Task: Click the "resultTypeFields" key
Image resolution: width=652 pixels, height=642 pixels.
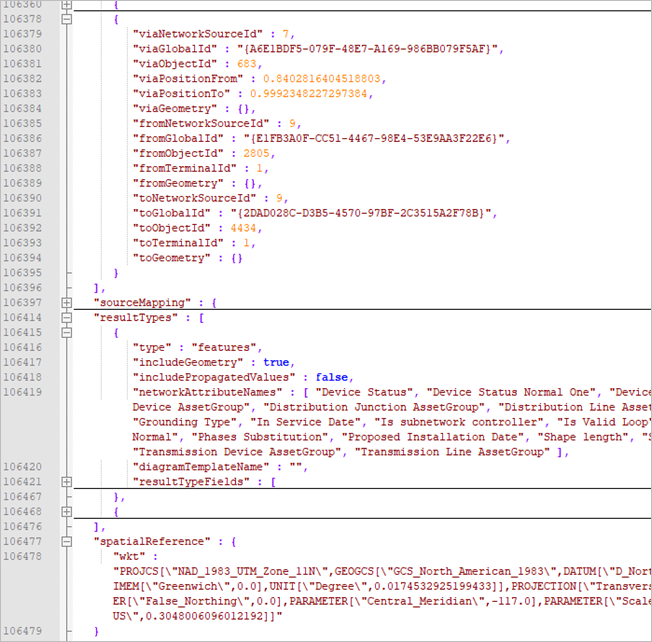Action: pos(191,482)
